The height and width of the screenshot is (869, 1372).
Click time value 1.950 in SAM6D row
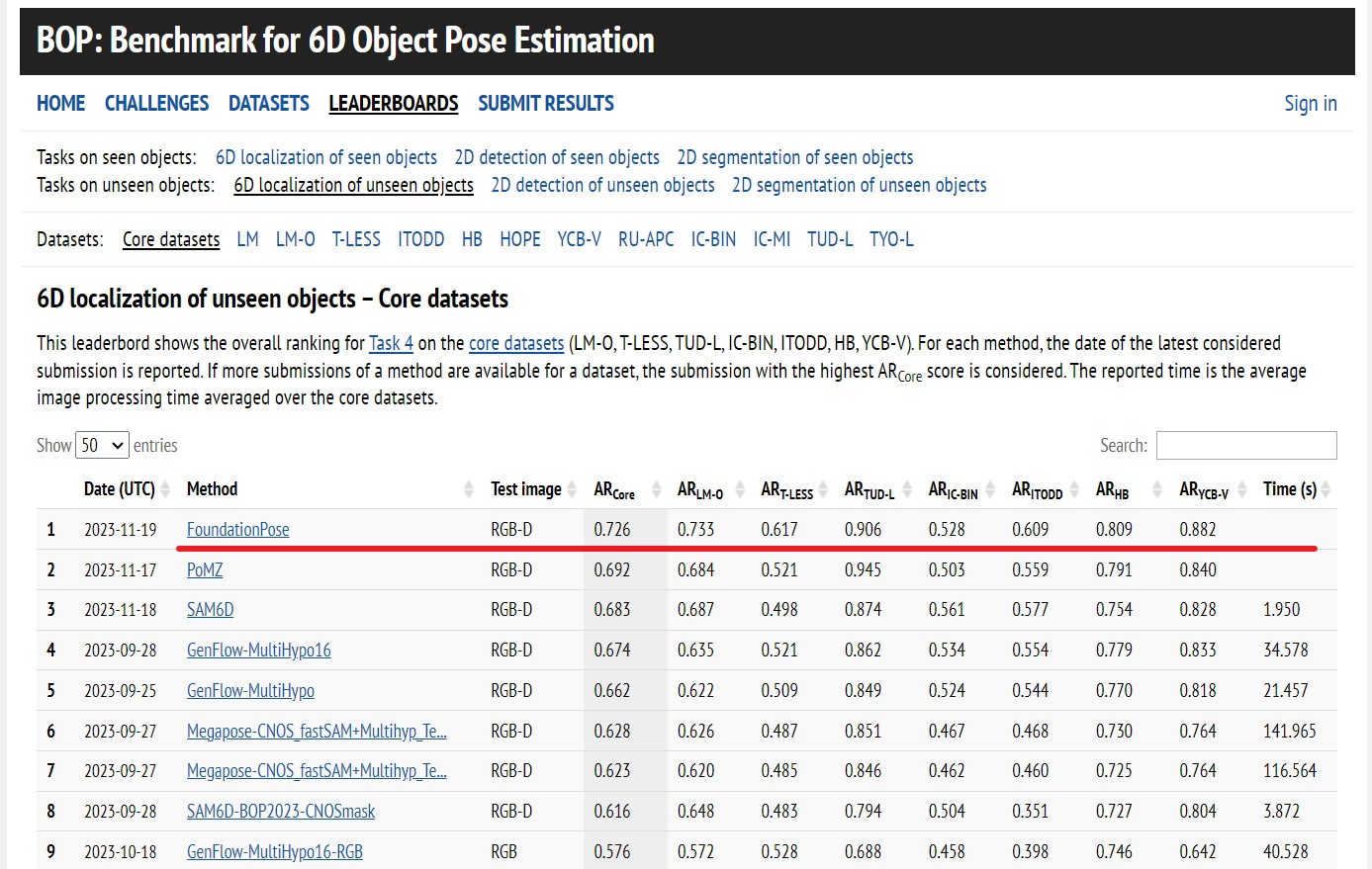click(1282, 610)
